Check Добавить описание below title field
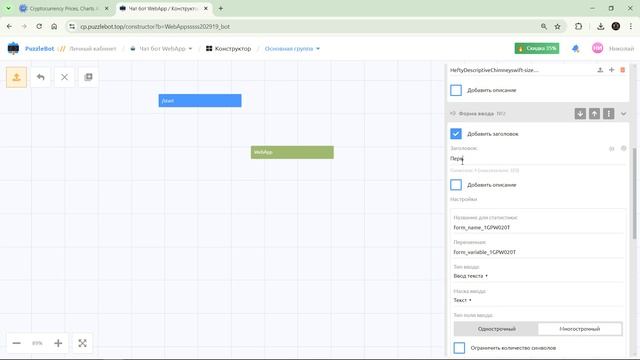The height and width of the screenshot is (360, 640). click(456, 184)
